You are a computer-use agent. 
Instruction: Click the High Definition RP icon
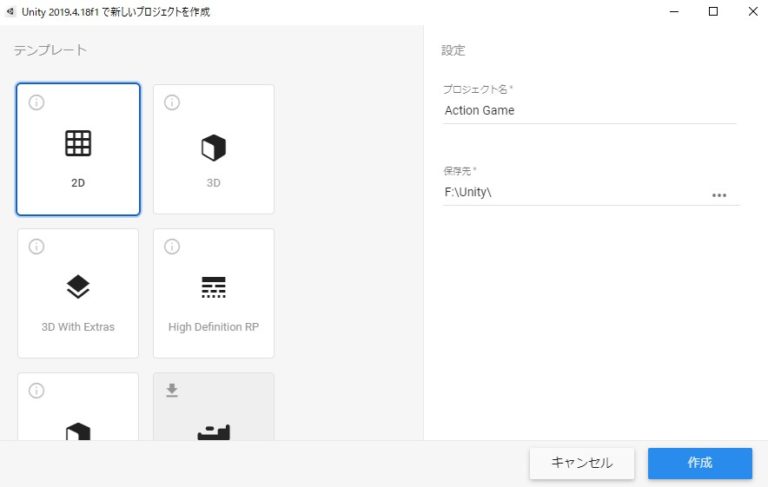[x=213, y=288]
